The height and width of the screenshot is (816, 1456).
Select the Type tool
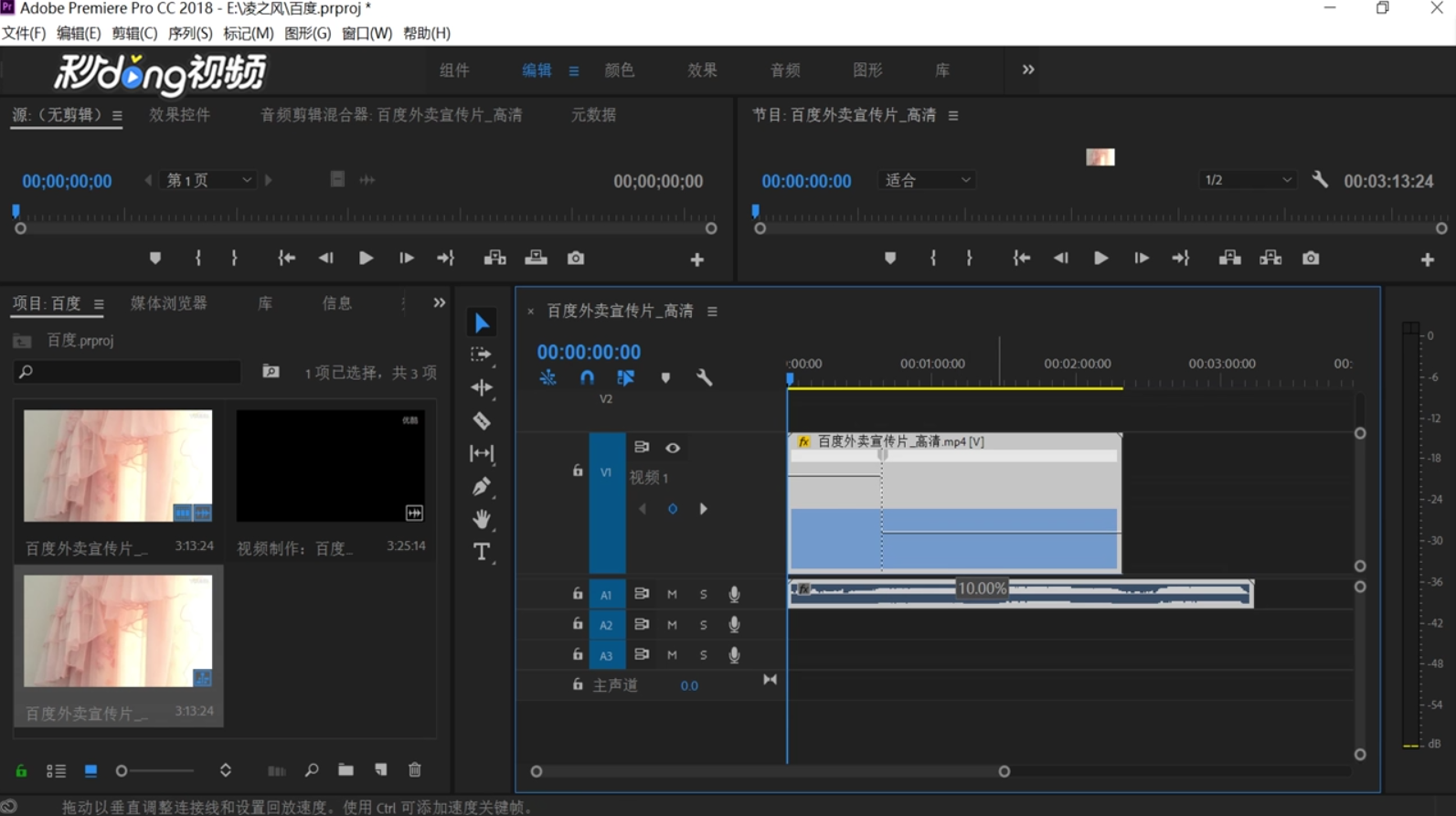(482, 552)
